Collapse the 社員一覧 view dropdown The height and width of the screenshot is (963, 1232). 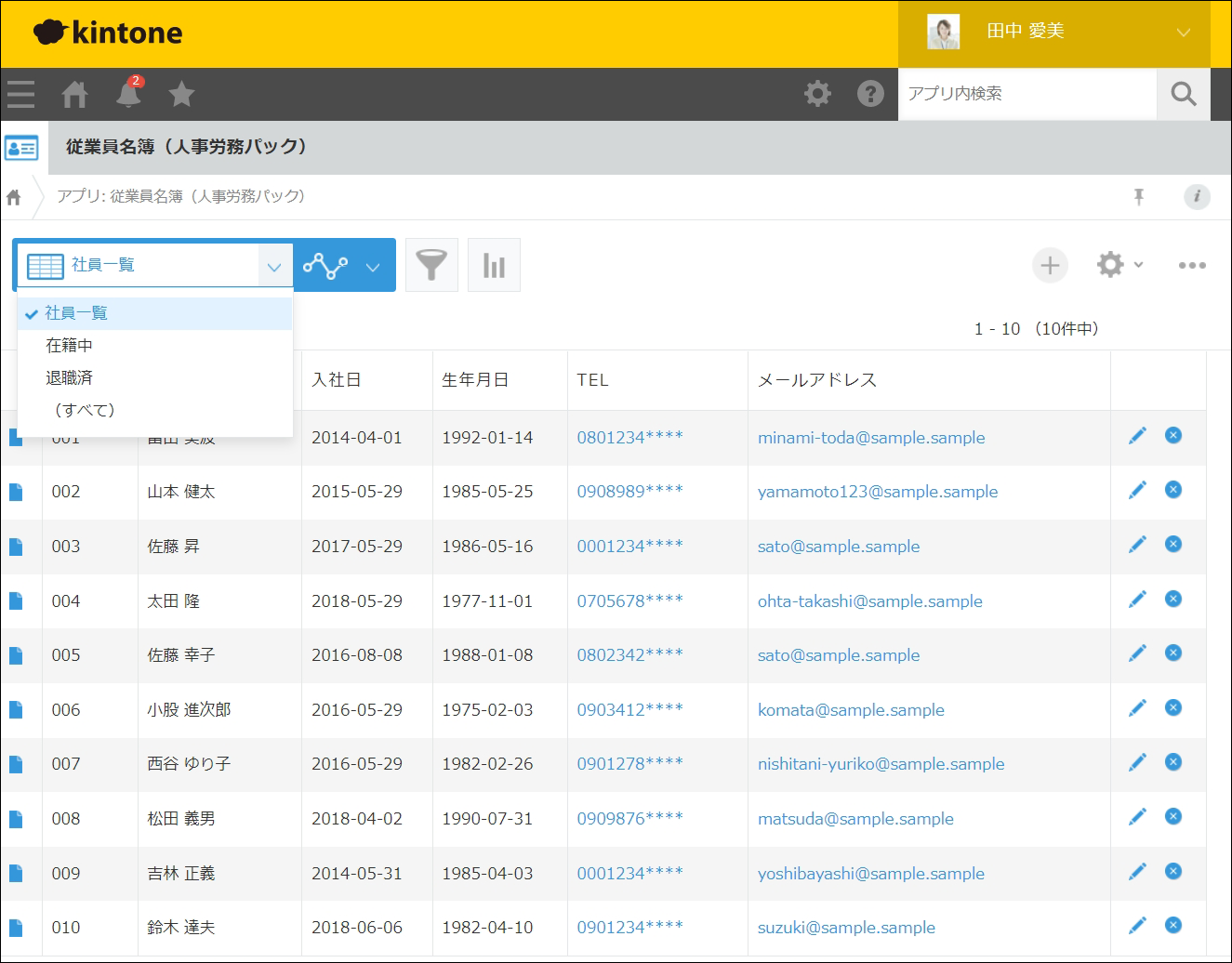pos(273,267)
